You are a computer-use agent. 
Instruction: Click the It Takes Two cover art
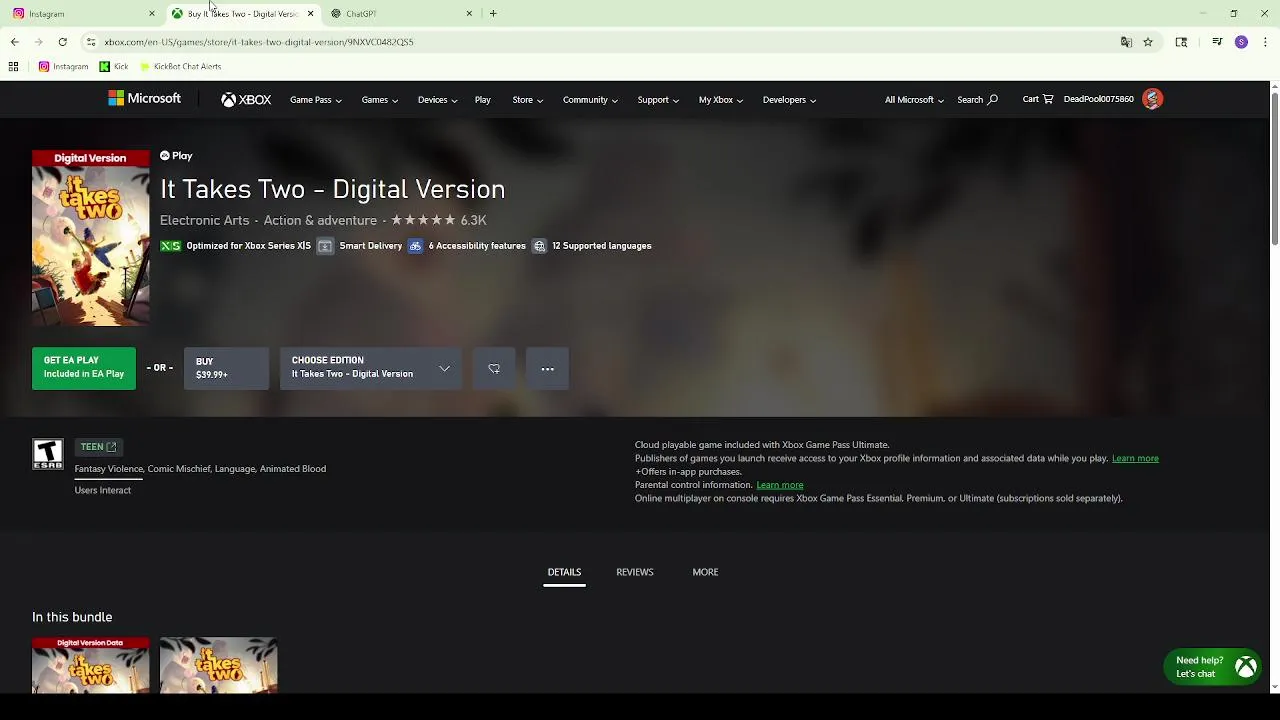(x=90, y=238)
